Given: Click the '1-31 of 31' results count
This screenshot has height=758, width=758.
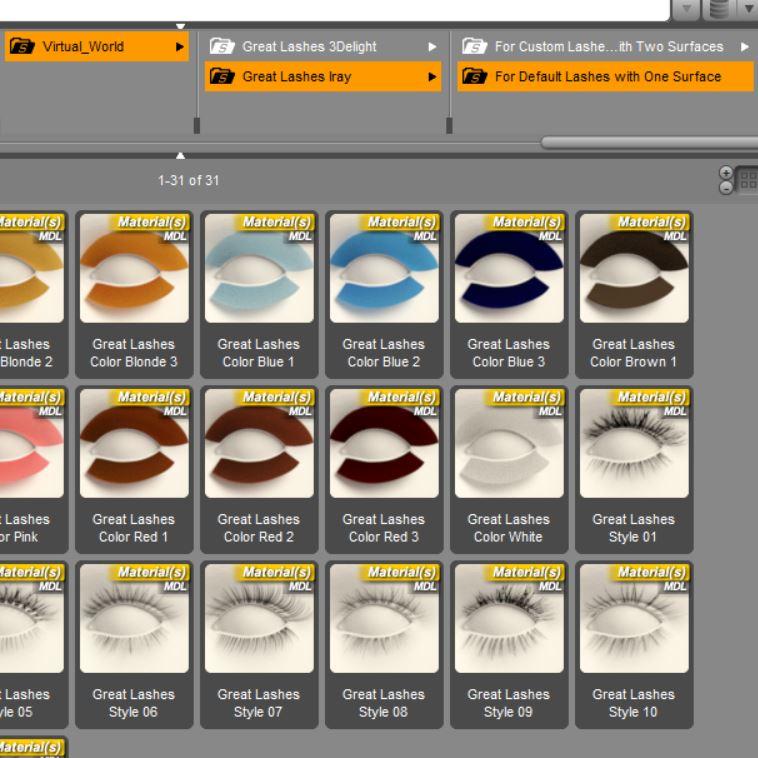Looking at the screenshot, I should click(189, 181).
